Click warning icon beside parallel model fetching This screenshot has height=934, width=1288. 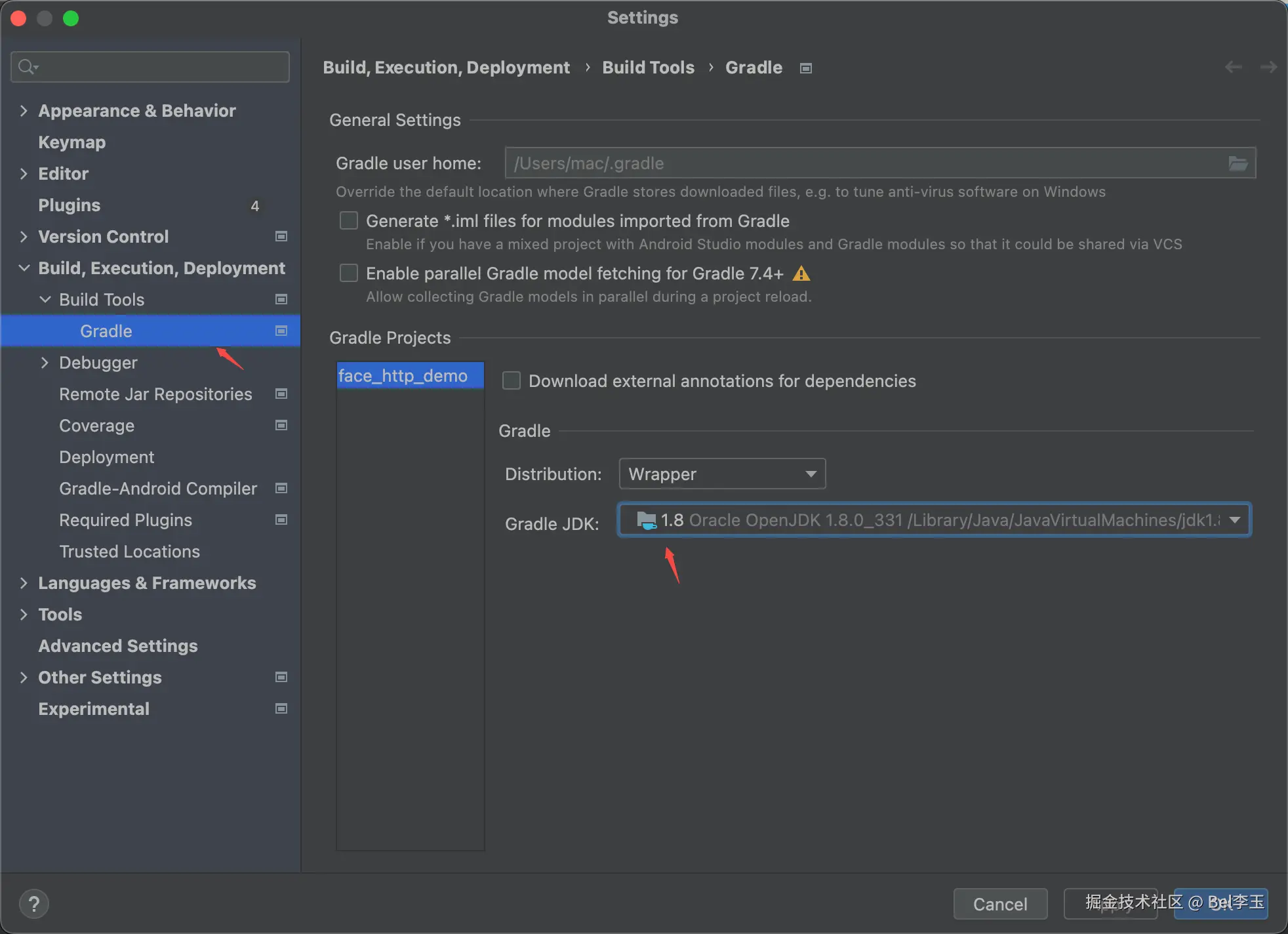[801, 274]
